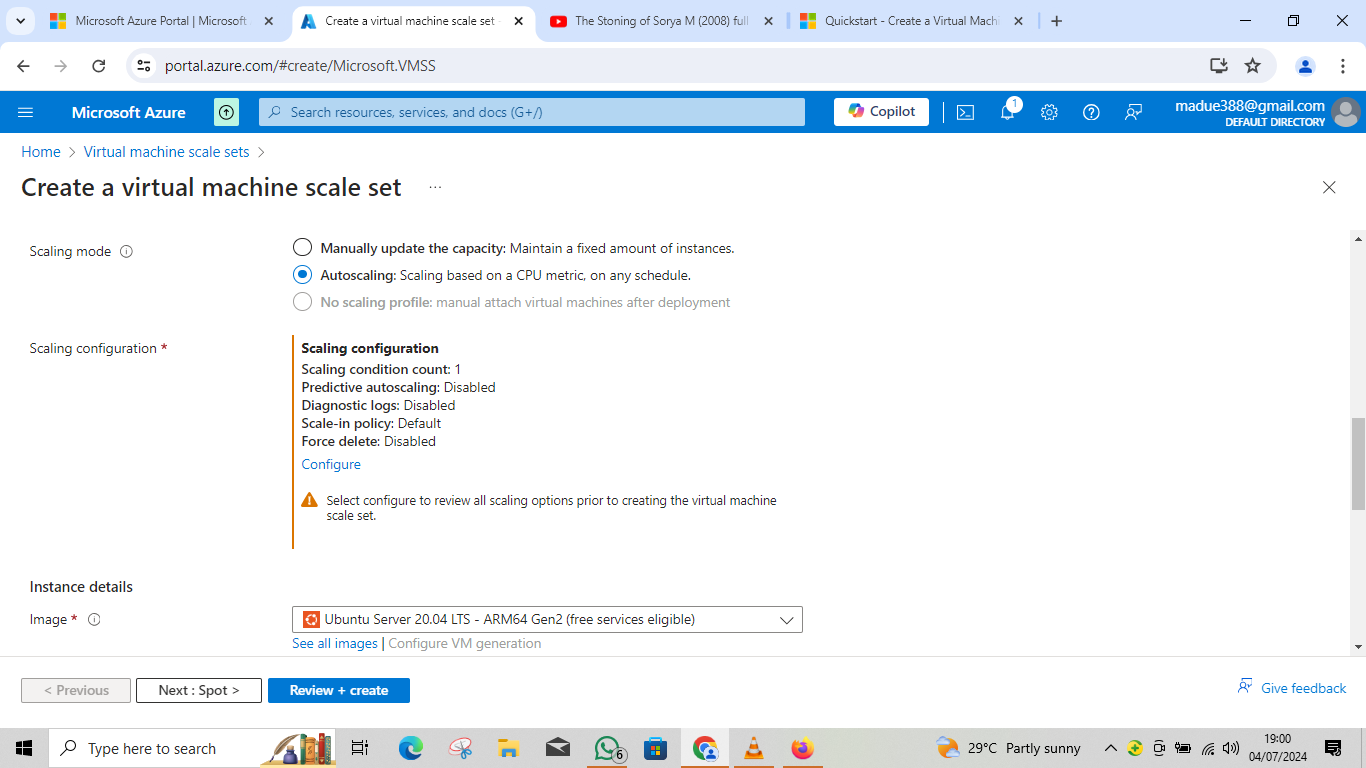Reload the browser page
The width and height of the screenshot is (1366, 768).
98,66
